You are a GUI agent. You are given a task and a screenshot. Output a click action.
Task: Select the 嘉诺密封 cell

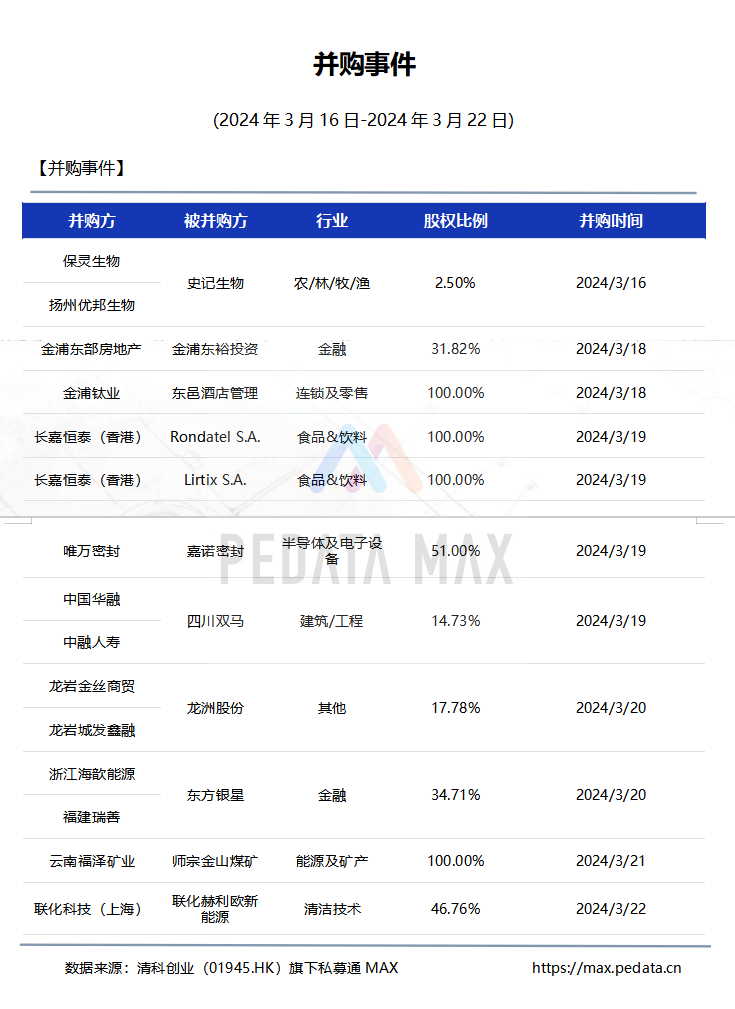[216, 551]
